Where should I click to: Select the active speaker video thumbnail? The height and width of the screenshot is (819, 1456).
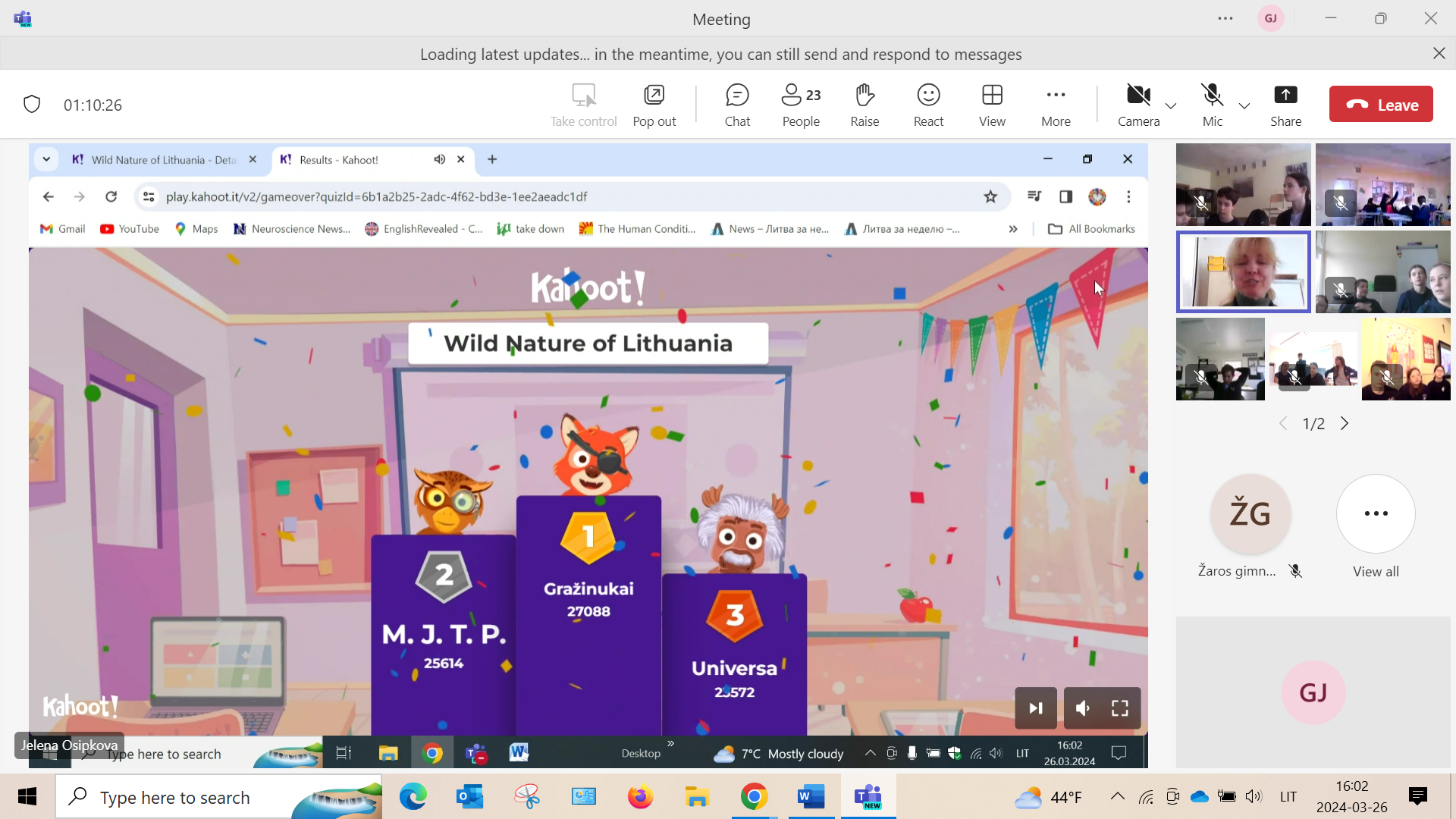click(1243, 271)
